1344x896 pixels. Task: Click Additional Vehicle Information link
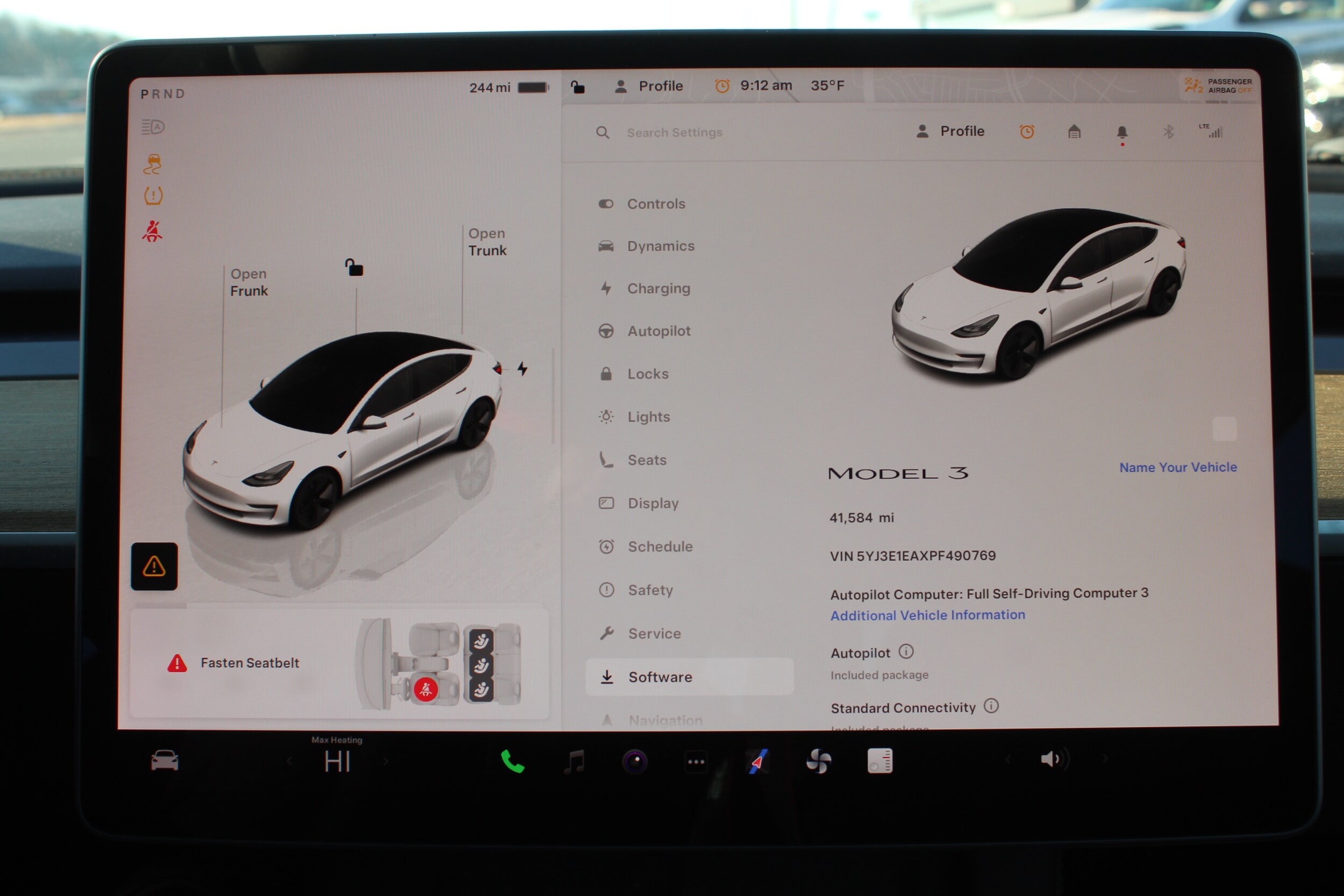[927, 615]
